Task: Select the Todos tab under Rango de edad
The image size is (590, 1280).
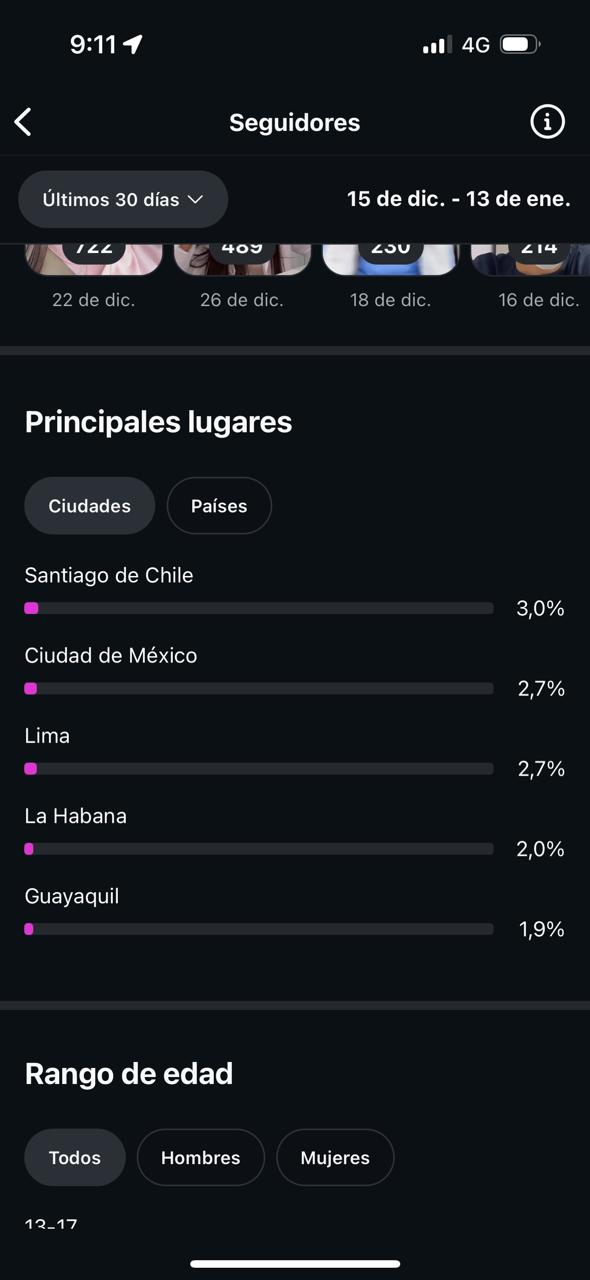Action: coord(74,1157)
